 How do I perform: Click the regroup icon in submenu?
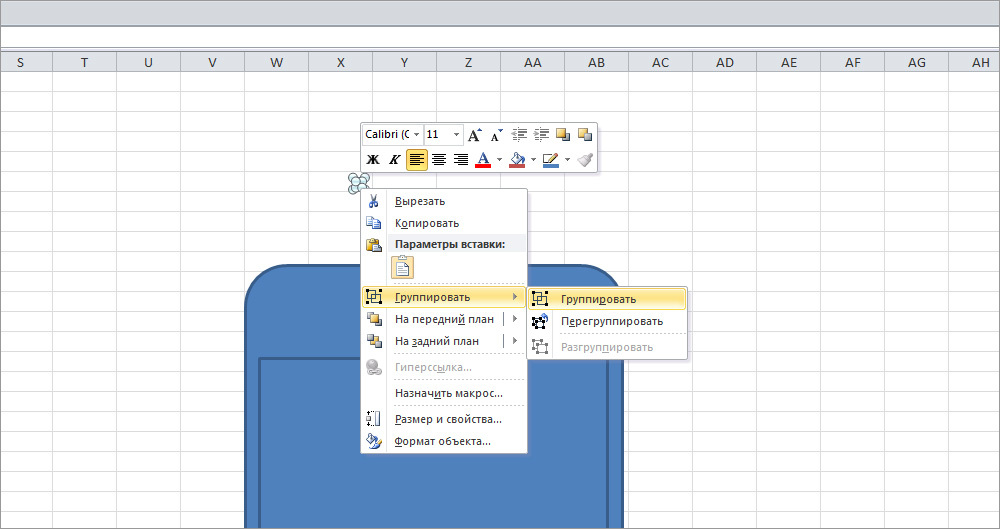pyautogui.click(x=540, y=322)
